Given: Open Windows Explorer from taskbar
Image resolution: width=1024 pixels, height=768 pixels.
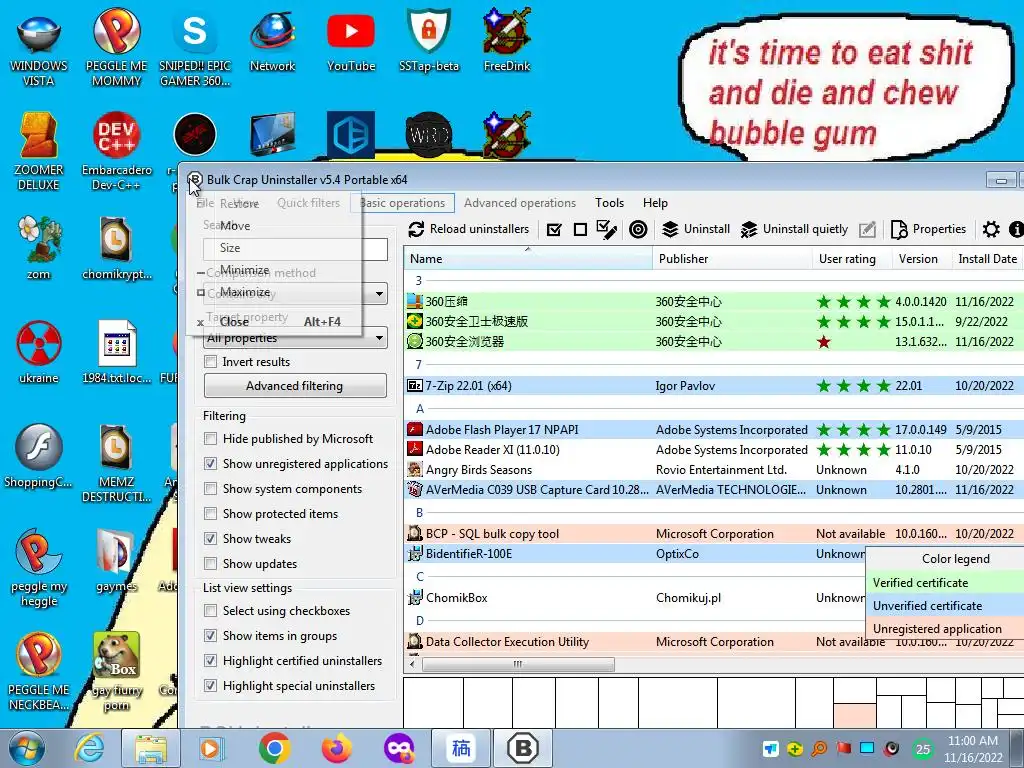Looking at the screenshot, I should 151,748.
